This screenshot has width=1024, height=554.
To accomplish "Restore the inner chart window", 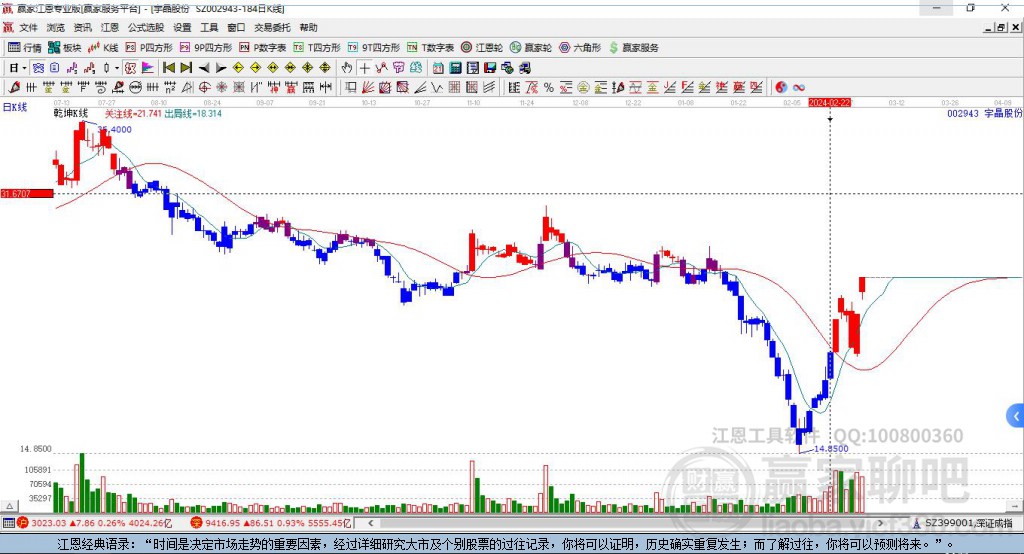I will [x=1002, y=27].
